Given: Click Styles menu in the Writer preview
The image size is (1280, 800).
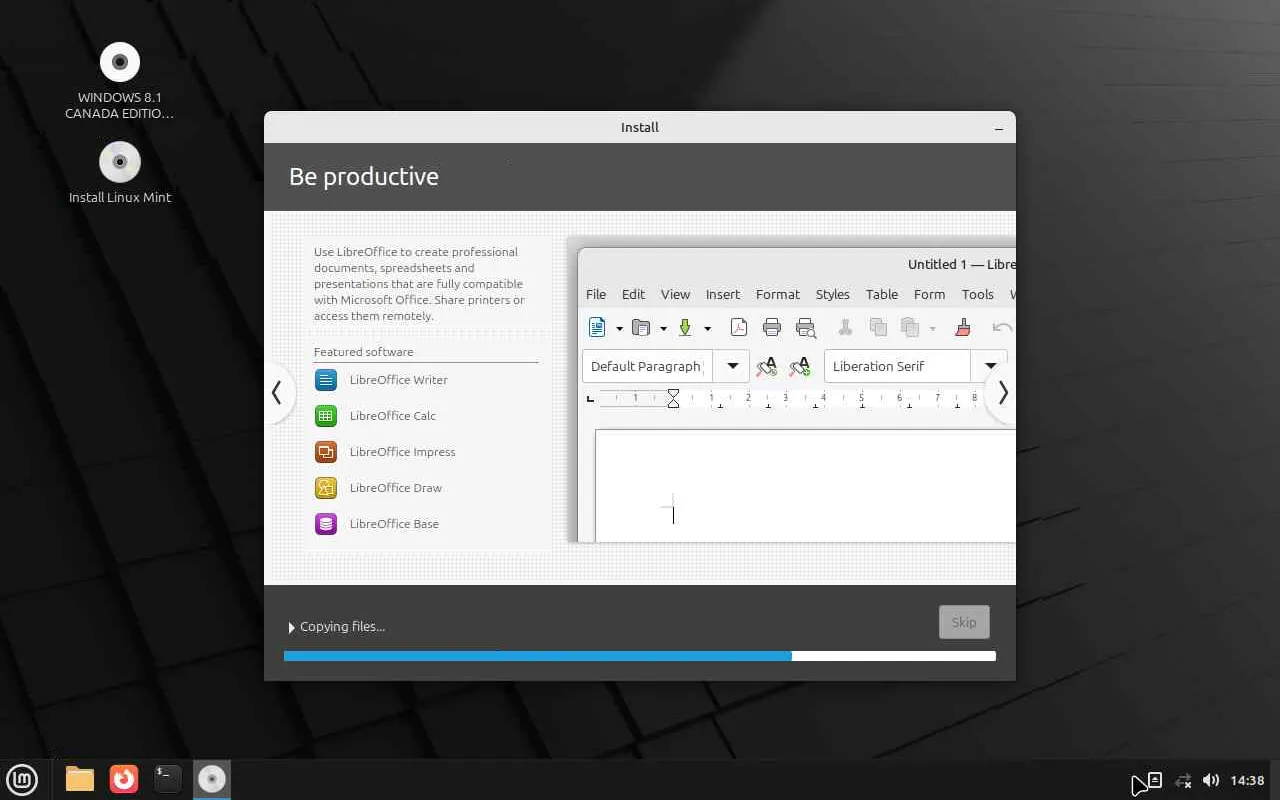Looking at the screenshot, I should (833, 295).
